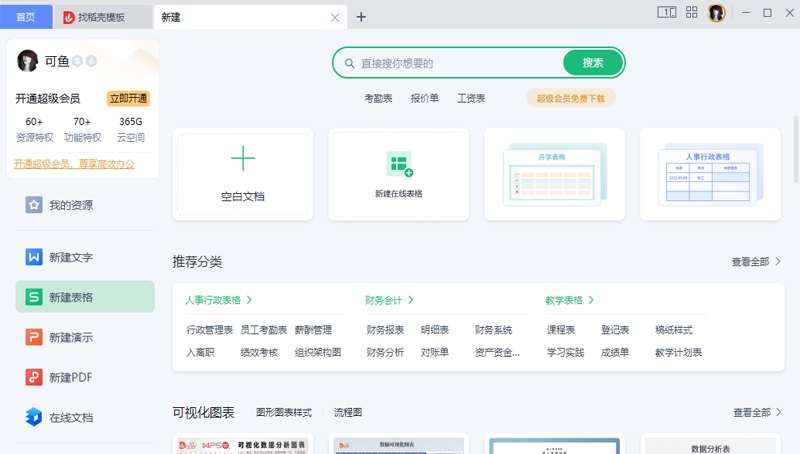800x454 pixels.
Task: Click the 新建在线表格 grid icon
Action: [399, 164]
